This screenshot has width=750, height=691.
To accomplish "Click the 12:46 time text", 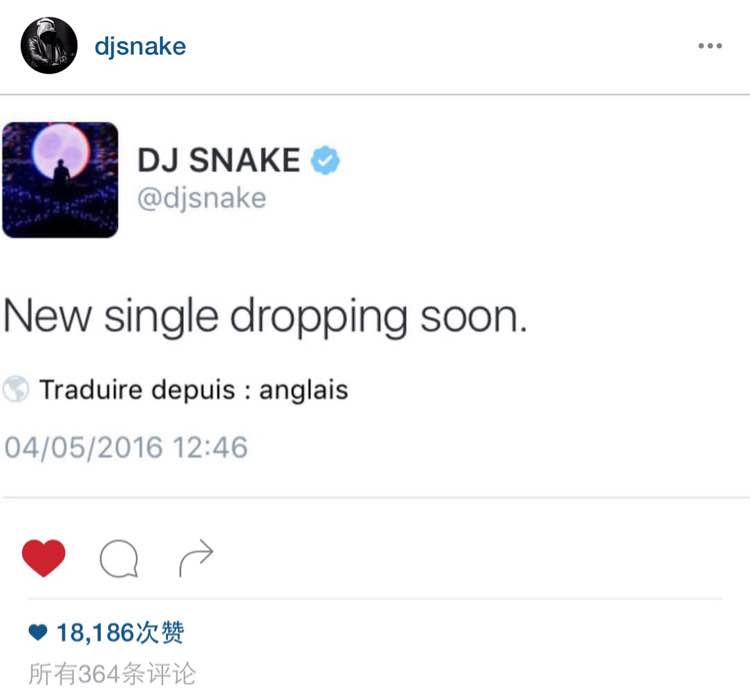I will [x=210, y=448].
